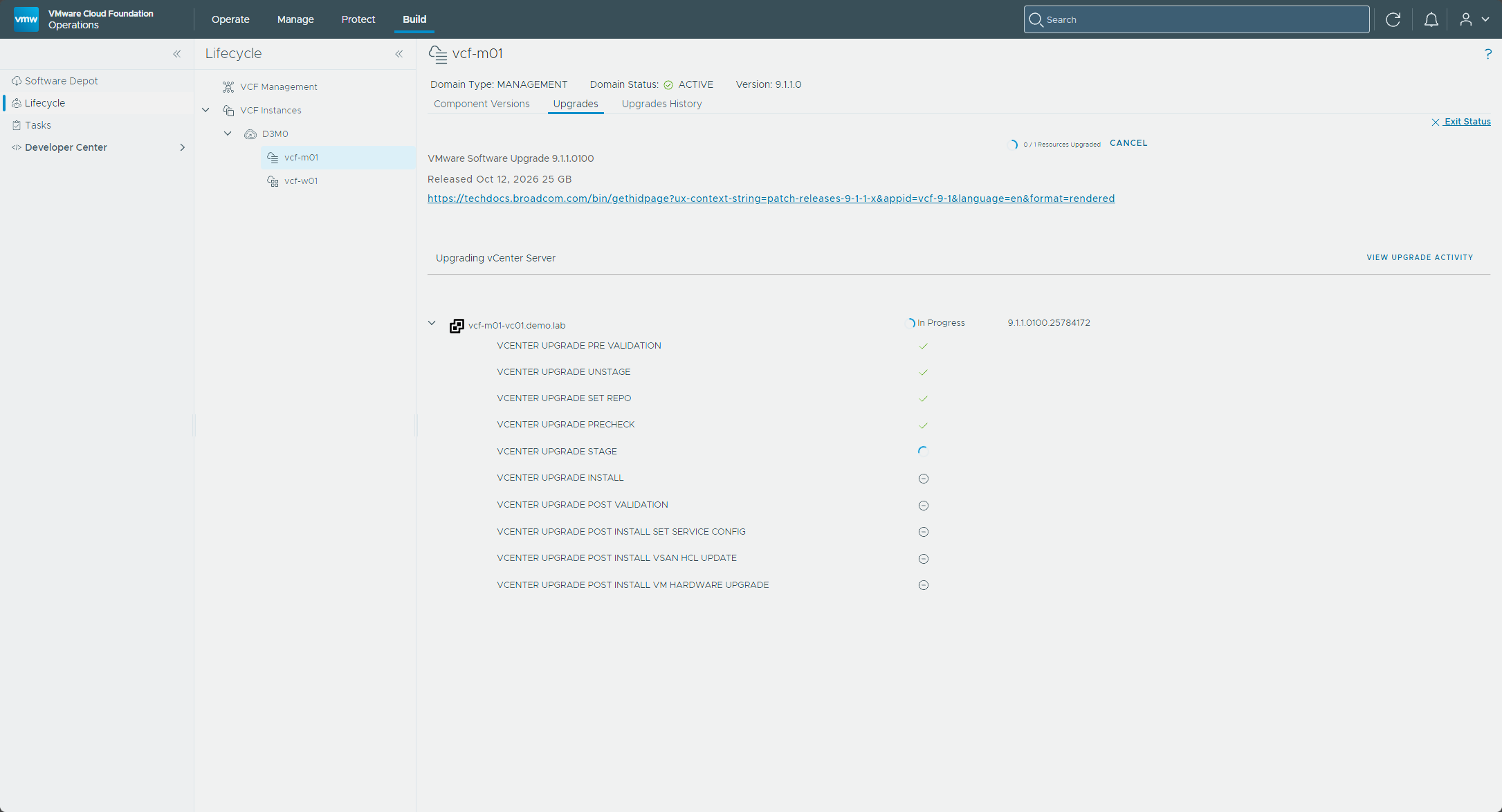Image resolution: width=1502 pixels, height=812 pixels.
Task: Click the Software Depot icon
Action: (17, 81)
